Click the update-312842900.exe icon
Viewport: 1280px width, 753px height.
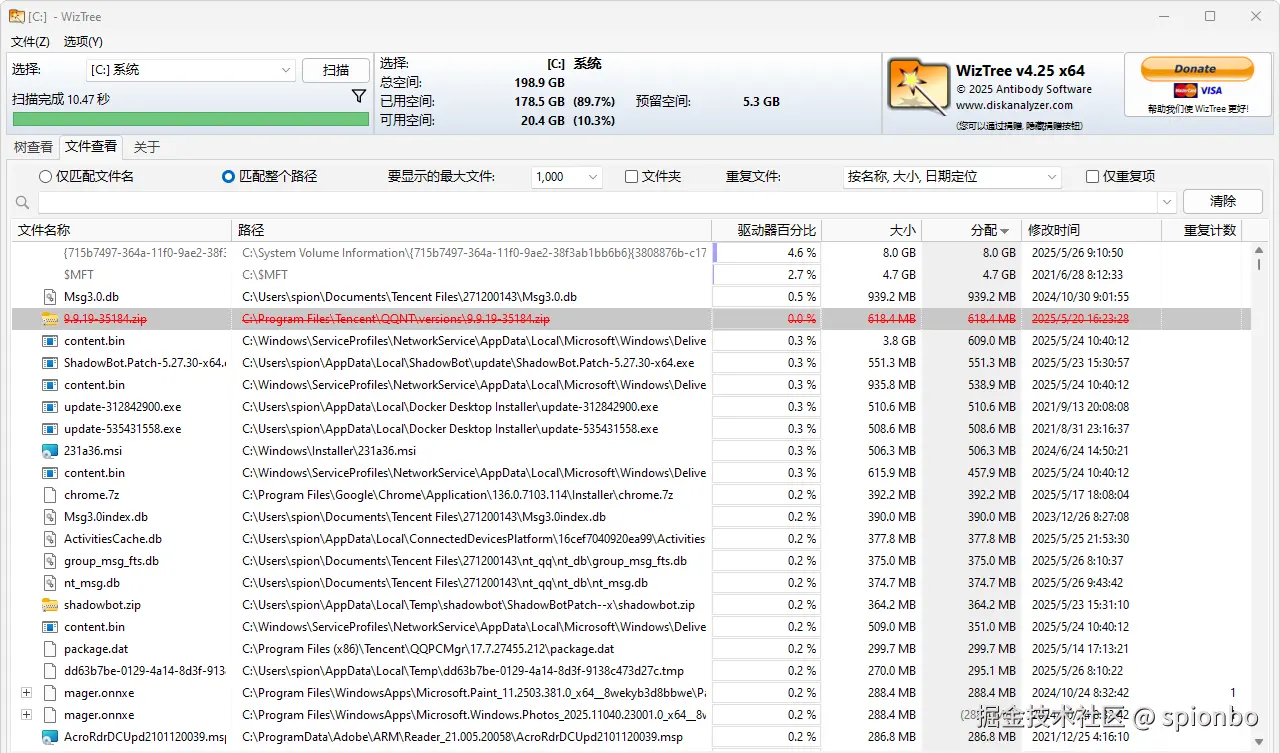(50, 407)
